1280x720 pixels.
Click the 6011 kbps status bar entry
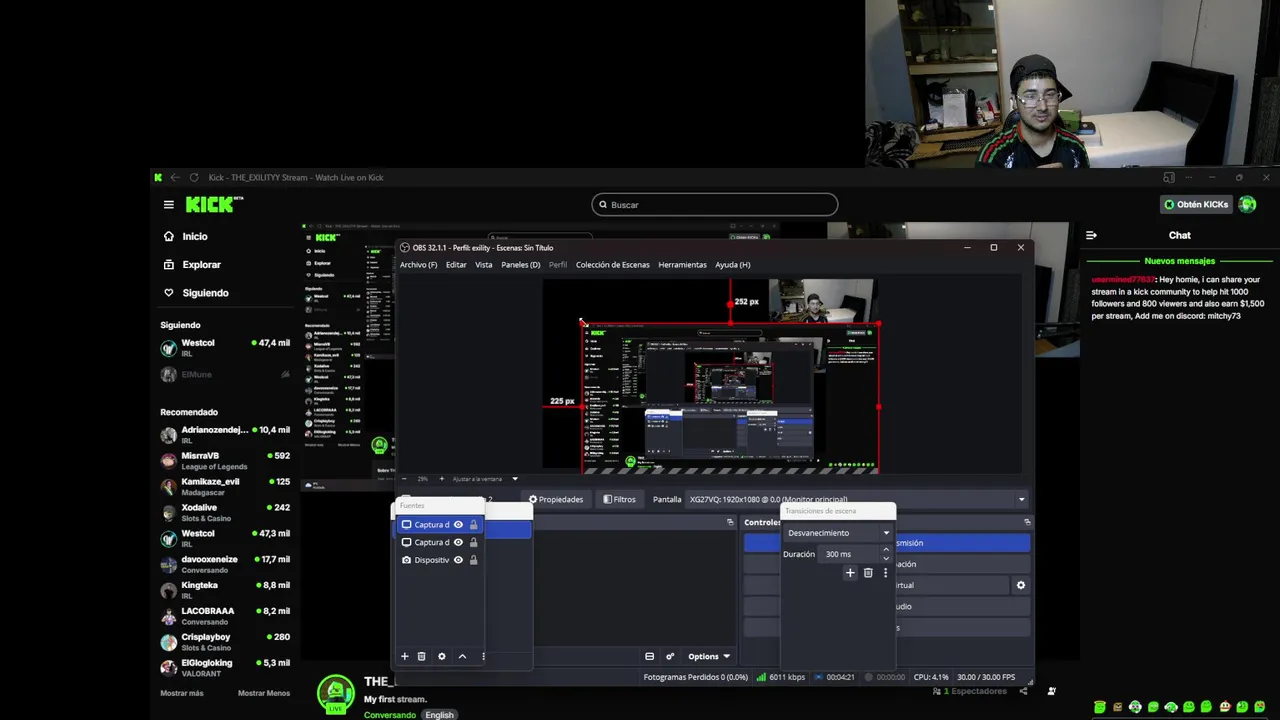click(x=781, y=677)
